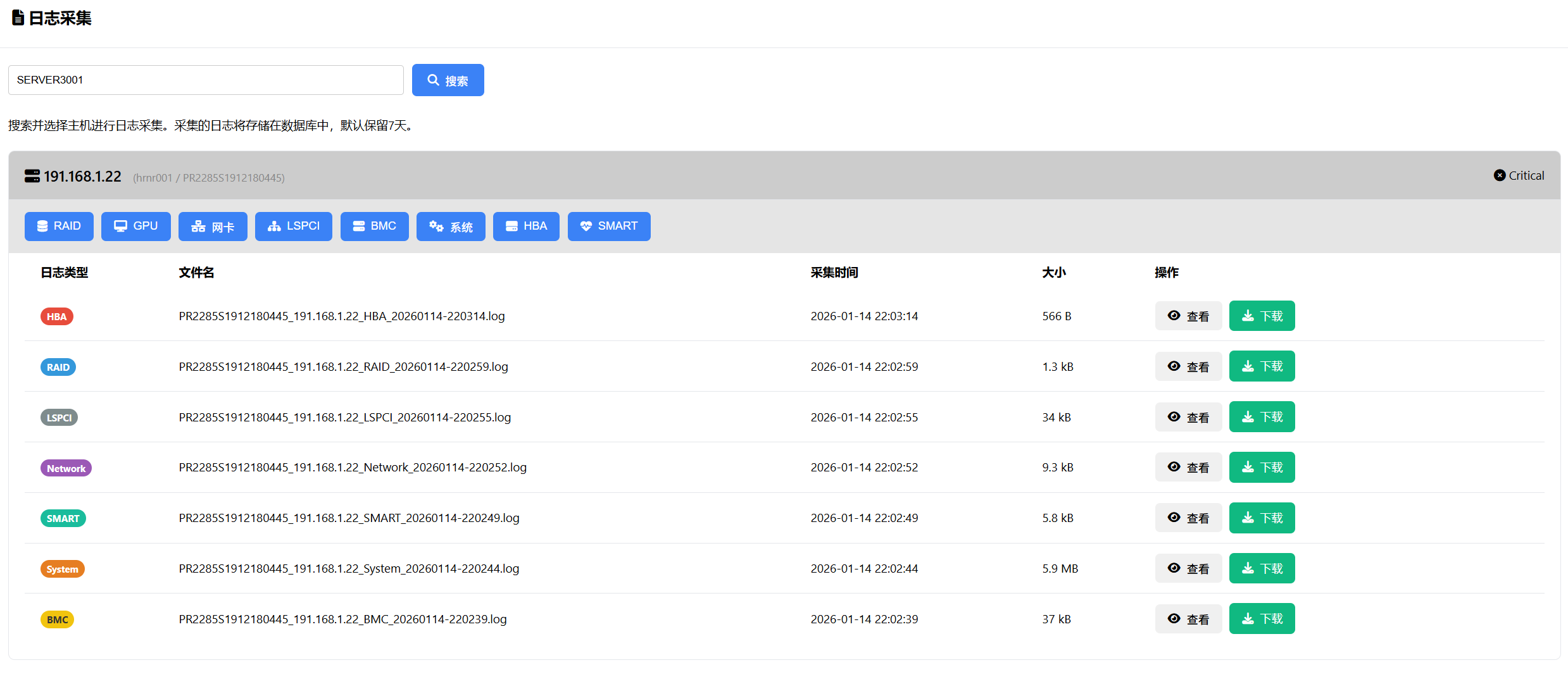Download the 5.9 MB System log

coord(1262,568)
